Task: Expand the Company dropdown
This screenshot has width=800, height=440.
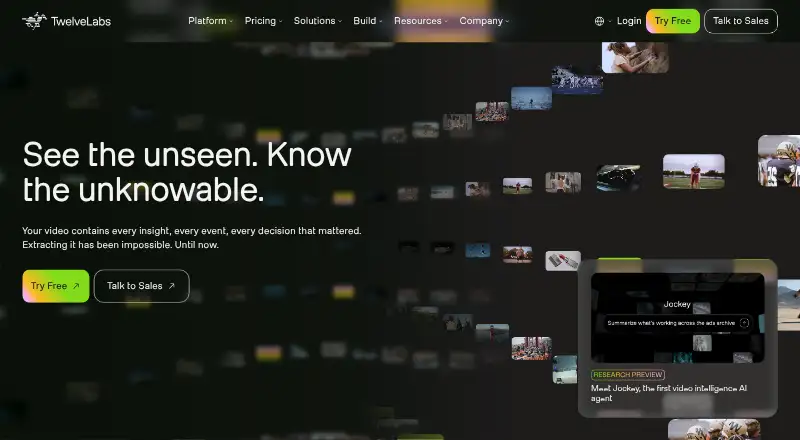Action: (484, 21)
